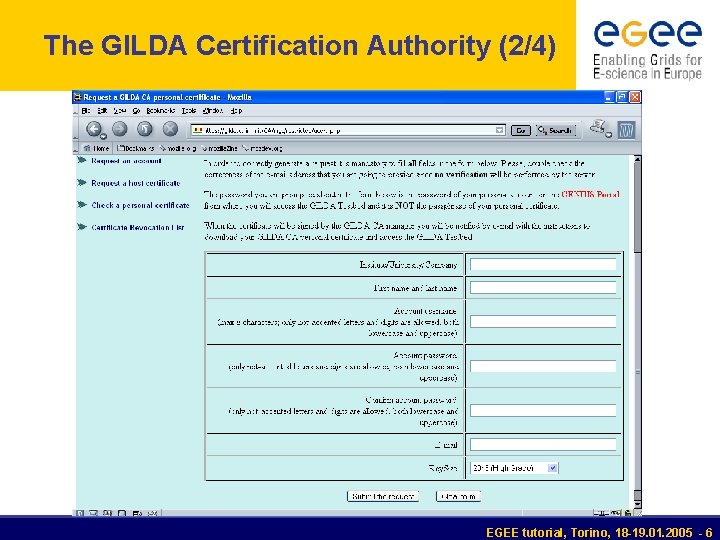The width and height of the screenshot is (720, 540).
Task: Click the Home bookmark icon
Action: (96, 148)
